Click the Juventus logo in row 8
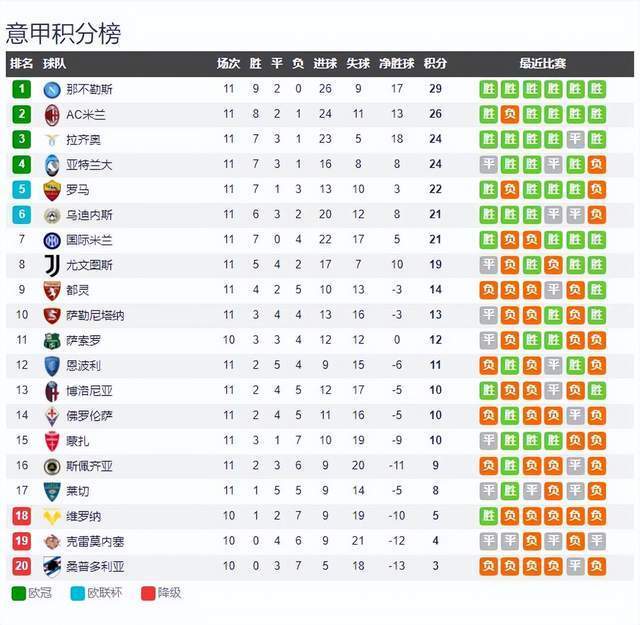The width and height of the screenshot is (640, 625). click(x=52, y=265)
